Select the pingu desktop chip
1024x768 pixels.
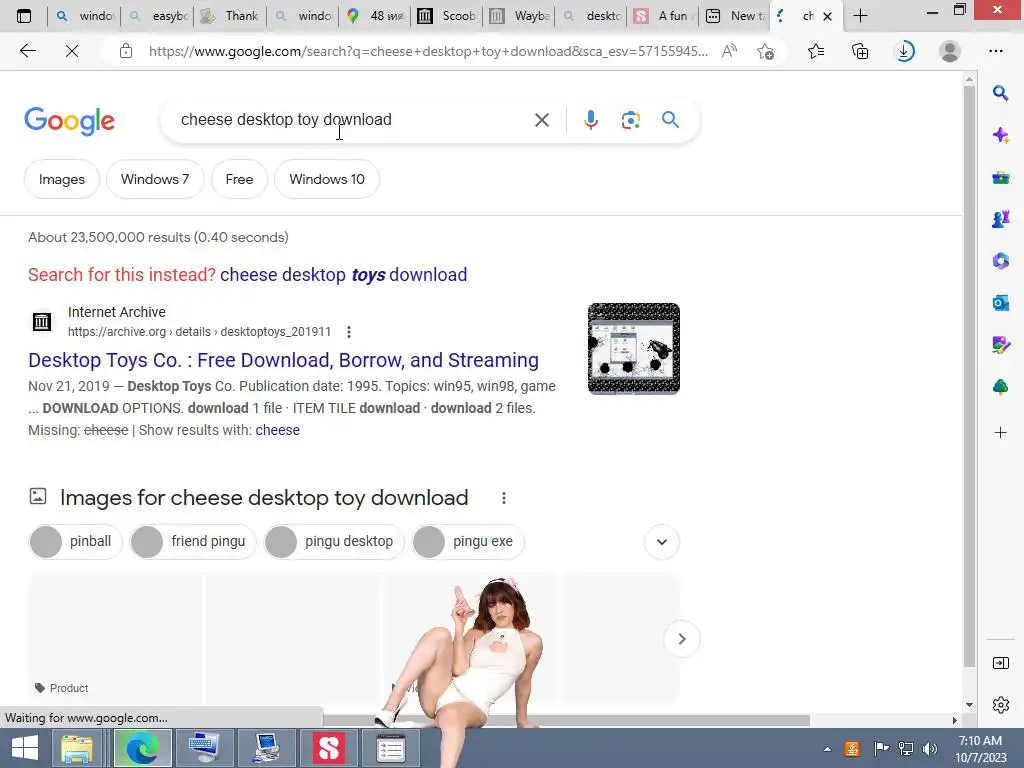(334, 541)
